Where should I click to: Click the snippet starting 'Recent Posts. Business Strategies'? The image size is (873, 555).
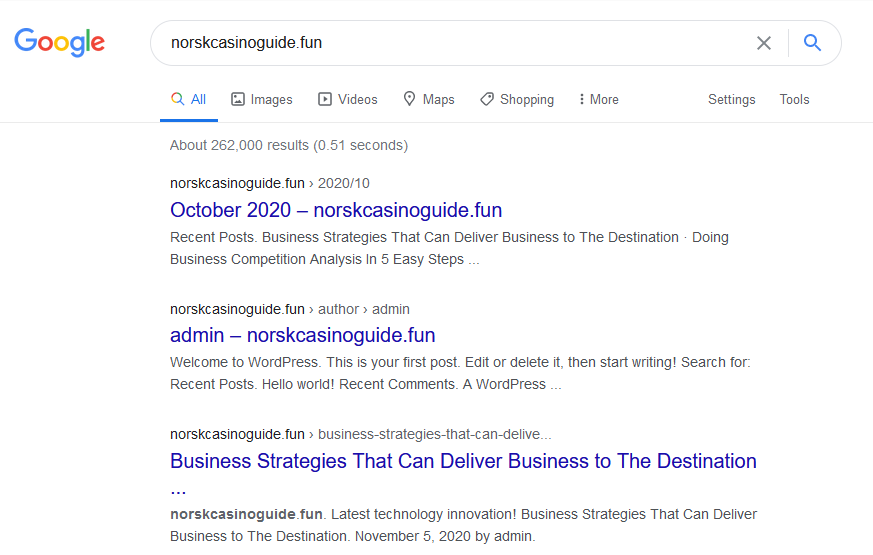coord(449,248)
